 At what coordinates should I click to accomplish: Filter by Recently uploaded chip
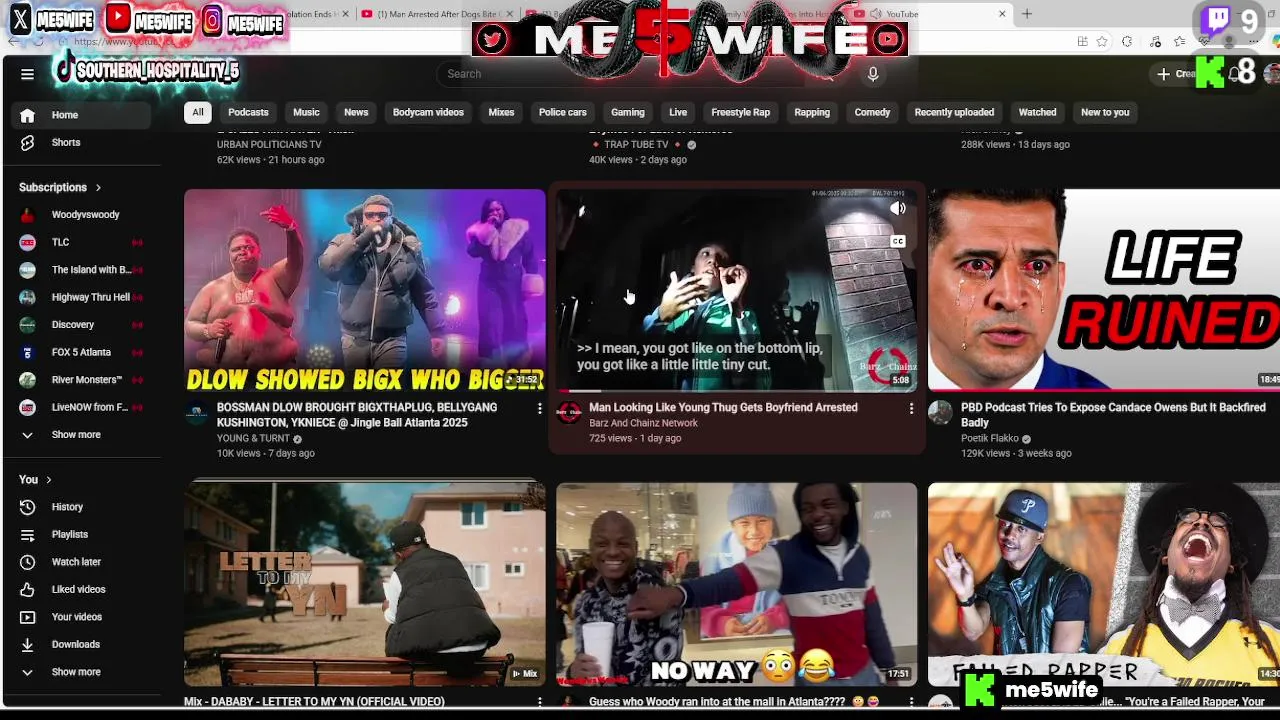[954, 113]
